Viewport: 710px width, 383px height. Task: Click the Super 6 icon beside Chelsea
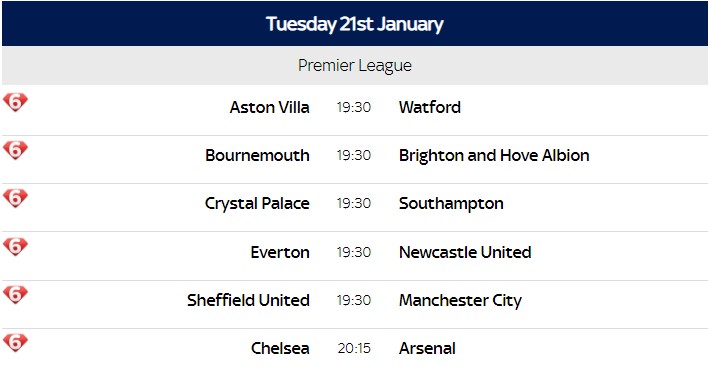pyautogui.click(x=15, y=342)
